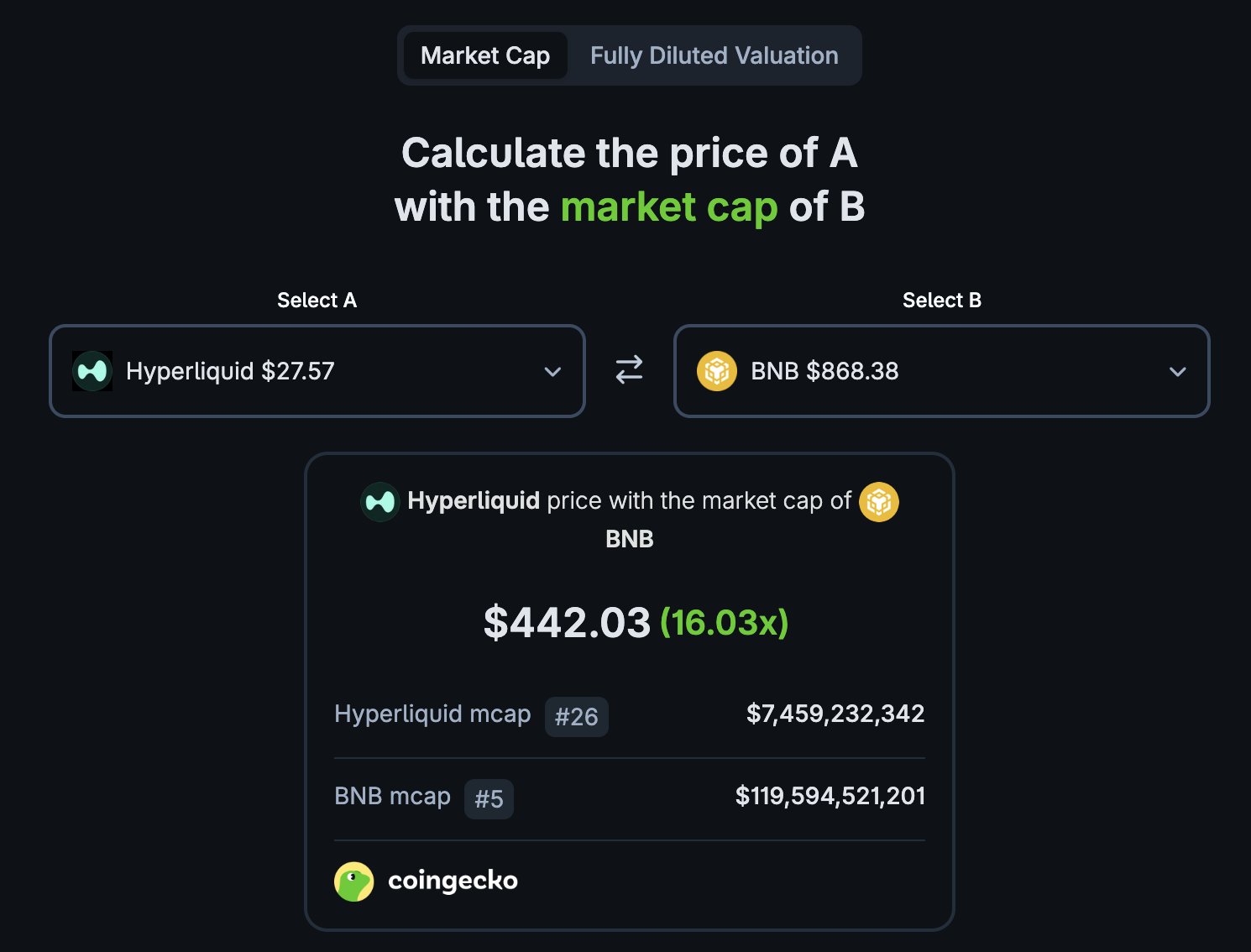Click the coingecko brand name text

click(x=453, y=881)
